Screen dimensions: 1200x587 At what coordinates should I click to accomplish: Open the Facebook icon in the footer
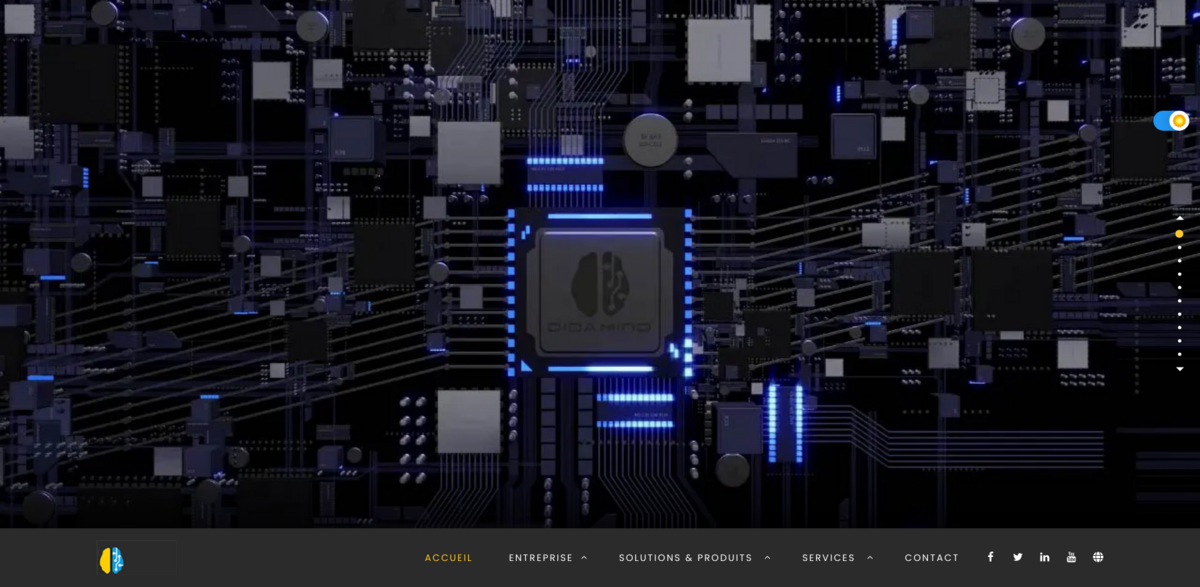(x=990, y=557)
